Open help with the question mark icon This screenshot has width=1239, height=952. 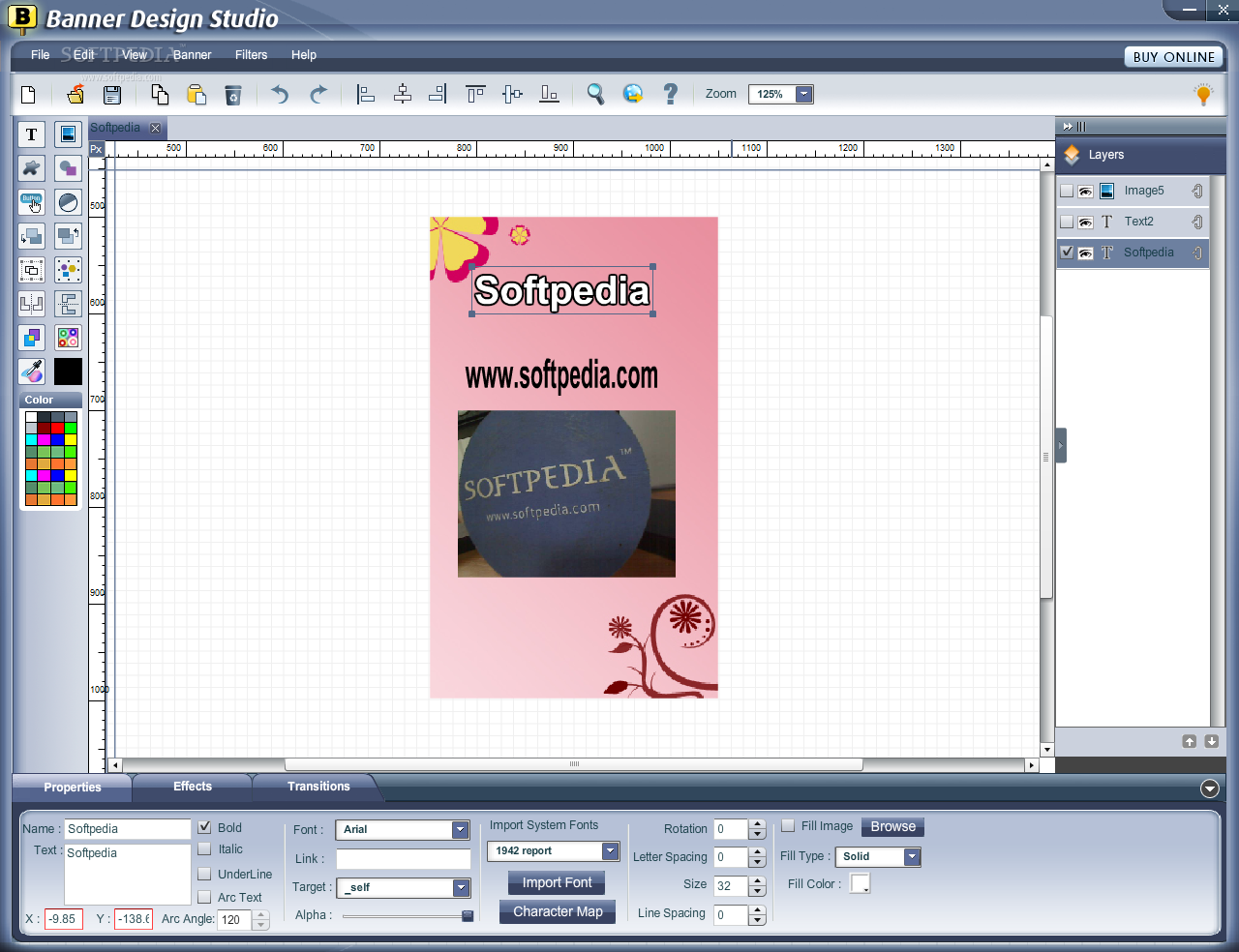pyautogui.click(x=670, y=94)
